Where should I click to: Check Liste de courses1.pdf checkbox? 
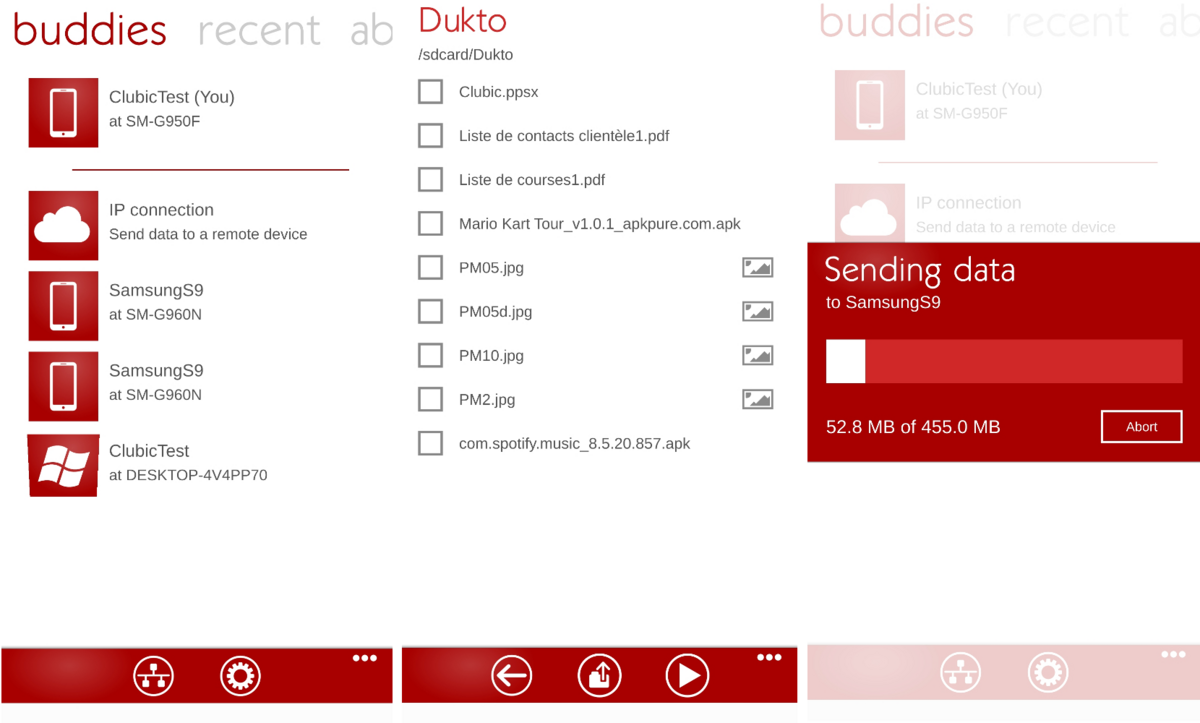pos(430,180)
